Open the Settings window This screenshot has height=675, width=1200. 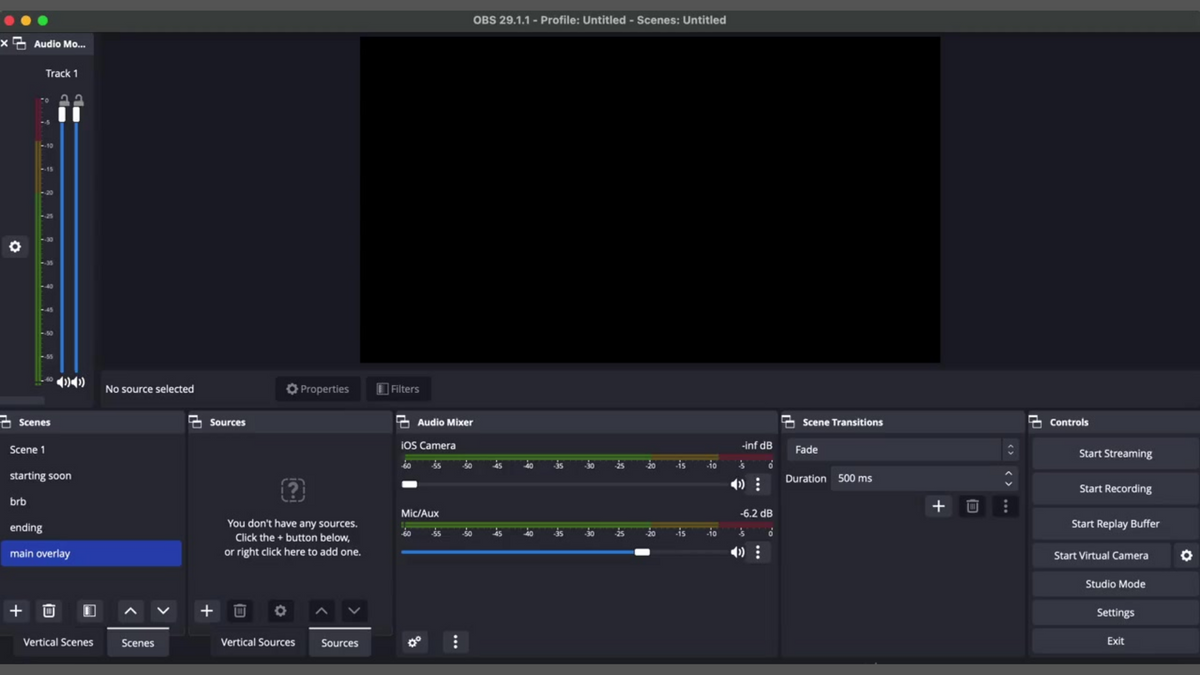tap(1114, 611)
